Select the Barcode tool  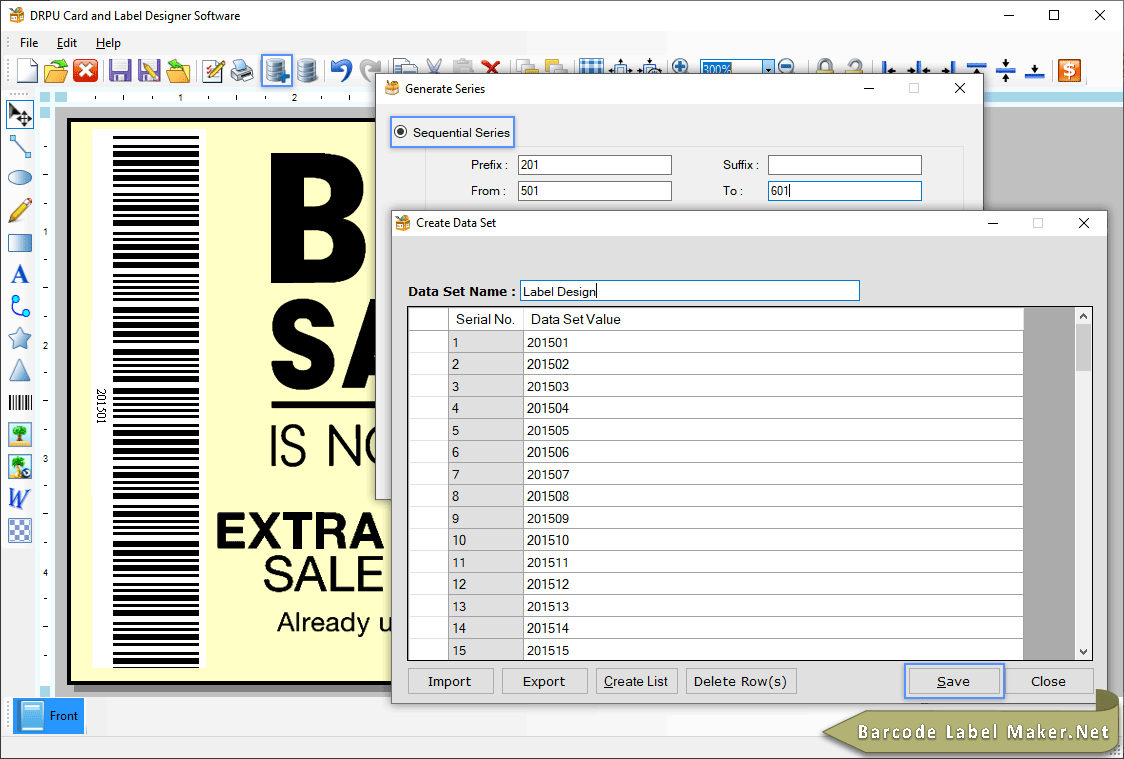tap(19, 402)
